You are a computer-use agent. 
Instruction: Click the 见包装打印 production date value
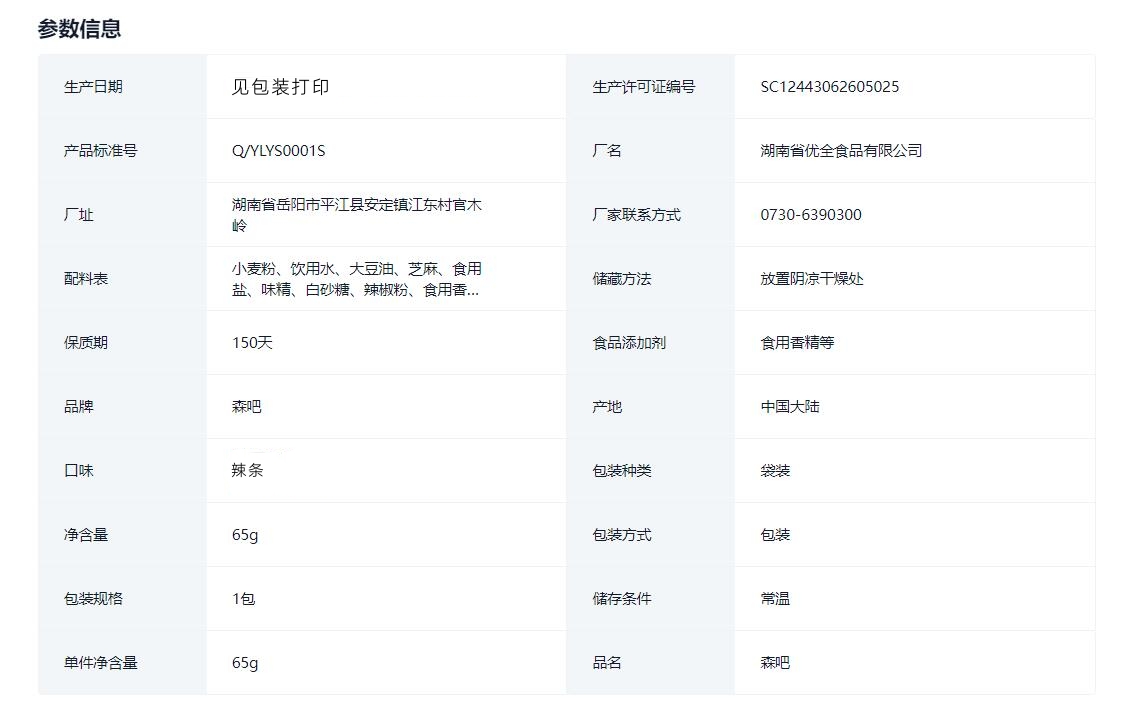click(280, 87)
